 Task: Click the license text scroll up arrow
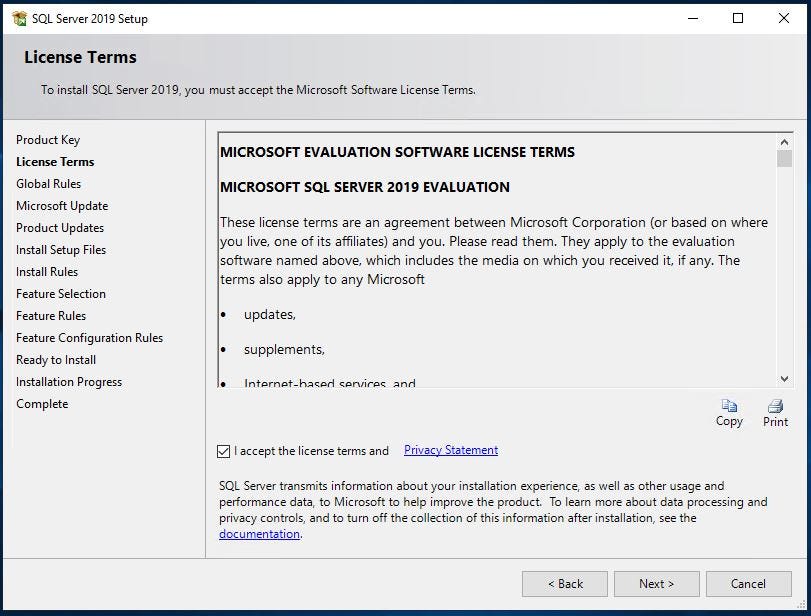click(784, 142)
